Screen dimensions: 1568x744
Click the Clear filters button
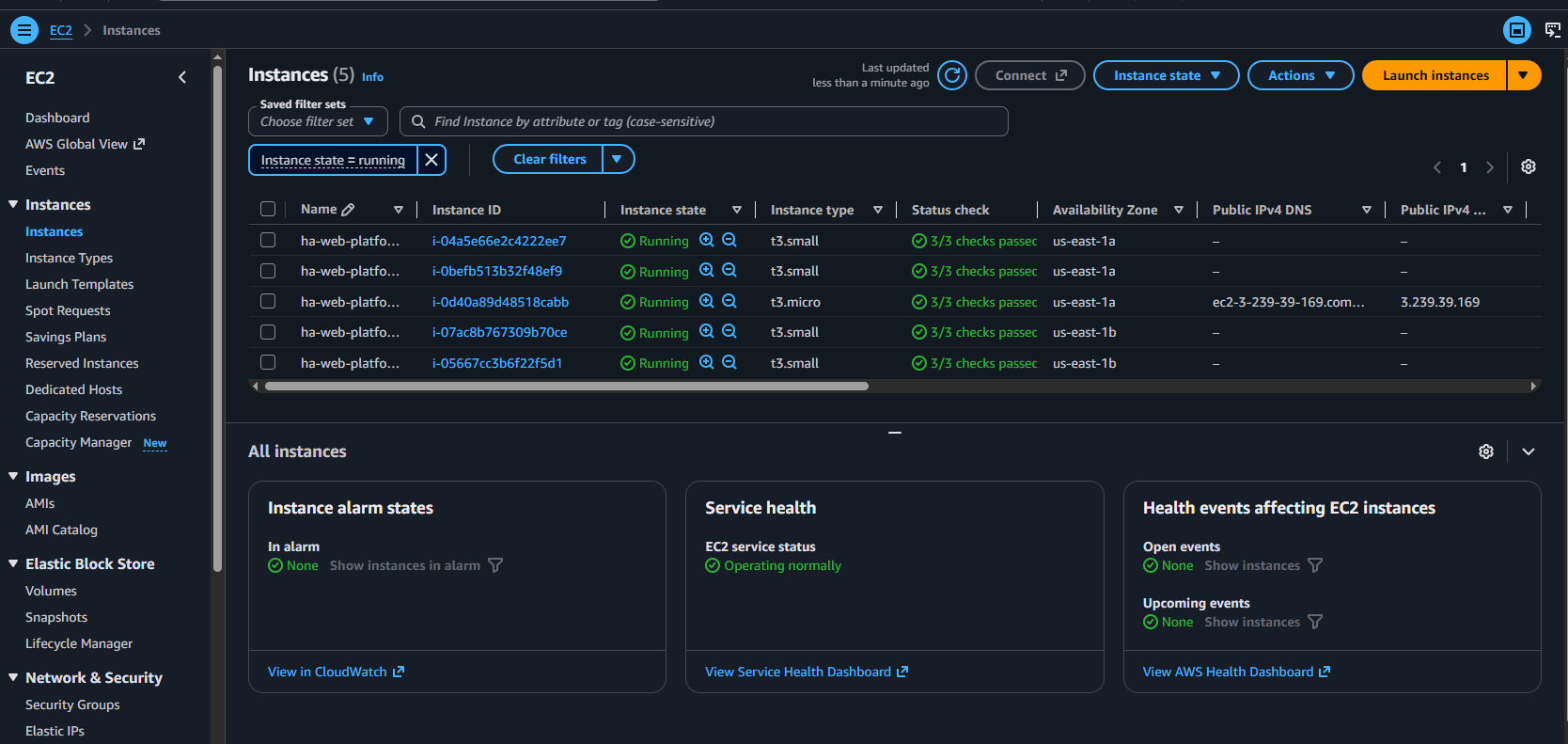pos(549,159)
